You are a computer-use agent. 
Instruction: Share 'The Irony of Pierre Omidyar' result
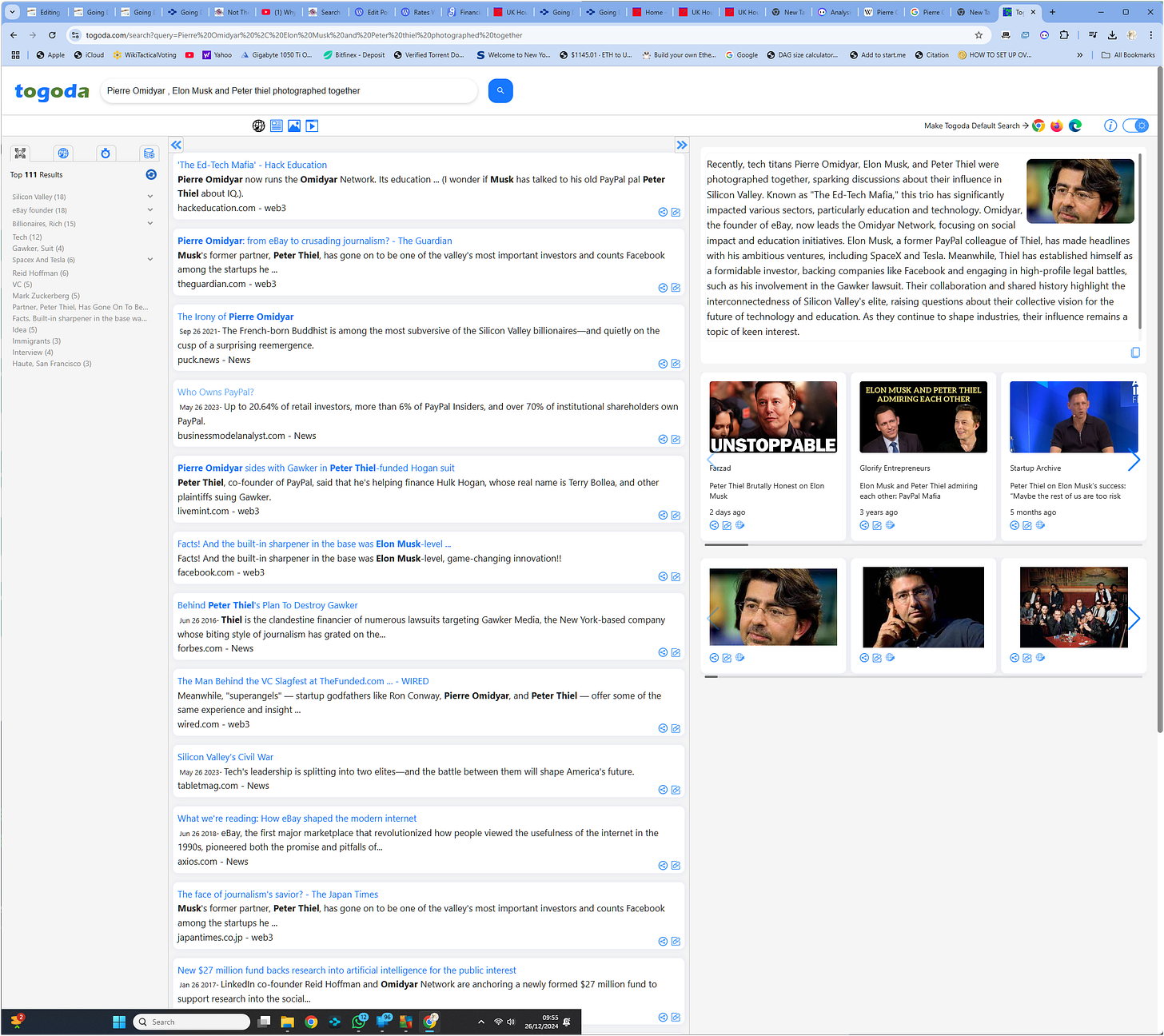(x=663, y=364)
